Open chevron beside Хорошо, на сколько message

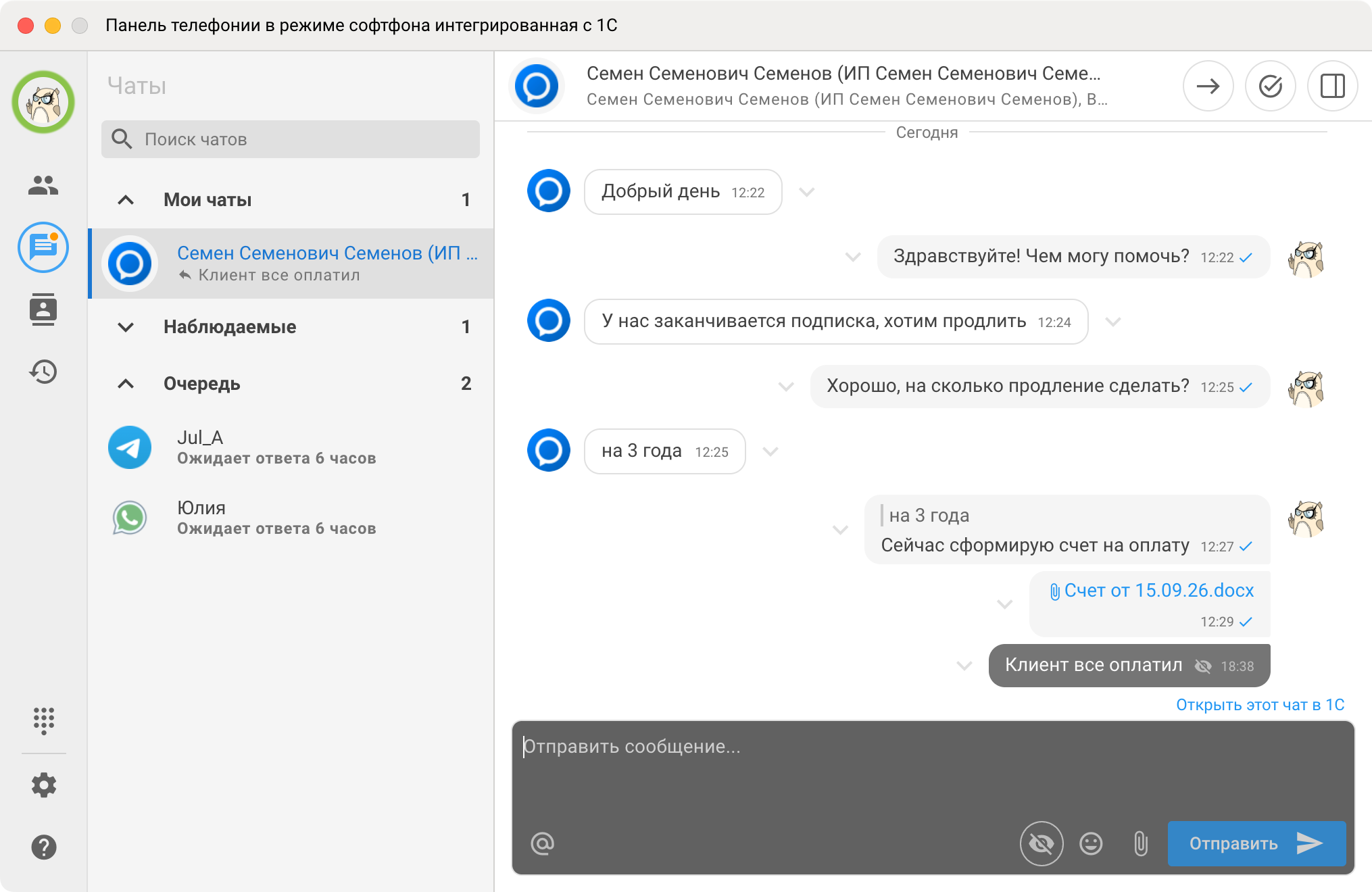click(x=785, y=387)
